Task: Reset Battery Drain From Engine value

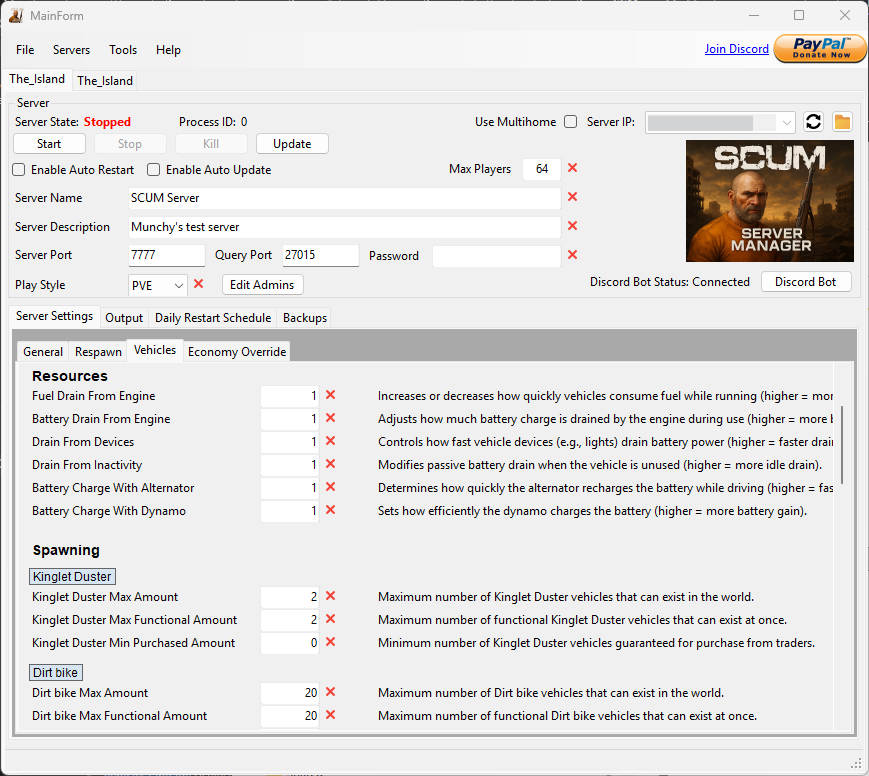Action: tap(330, 418)
